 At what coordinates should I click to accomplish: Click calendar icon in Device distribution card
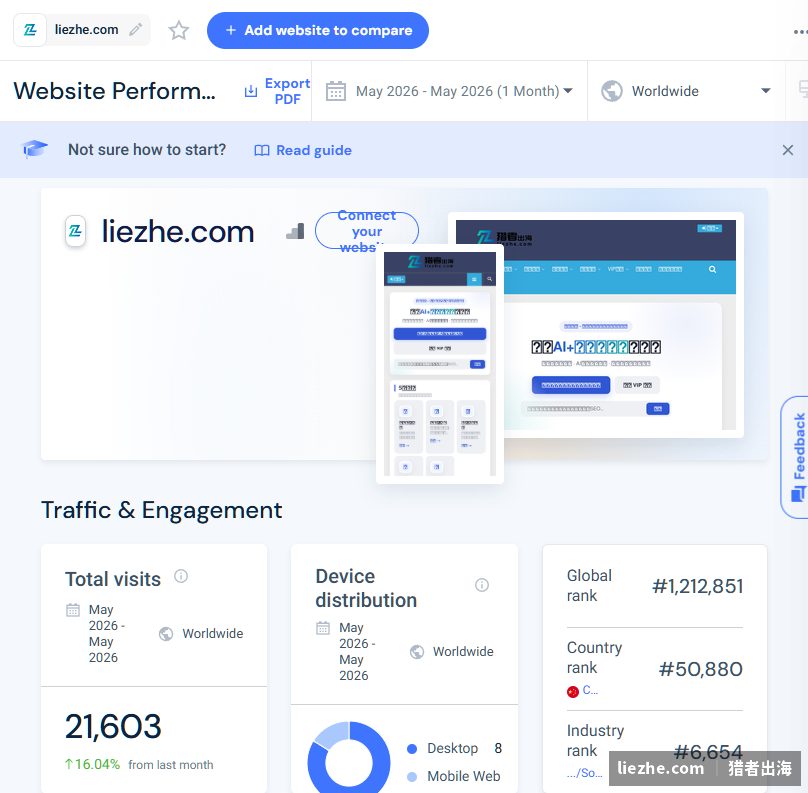point(323,628)
